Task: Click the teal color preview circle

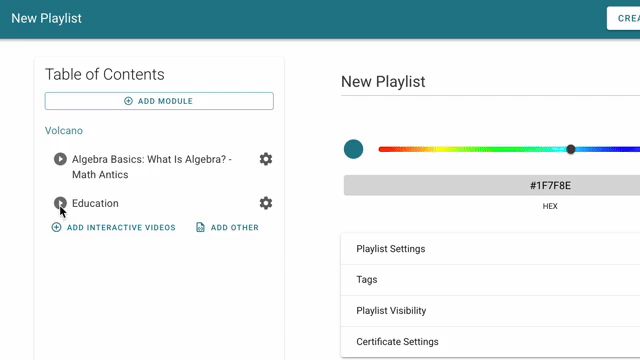Action: [353, 149]
